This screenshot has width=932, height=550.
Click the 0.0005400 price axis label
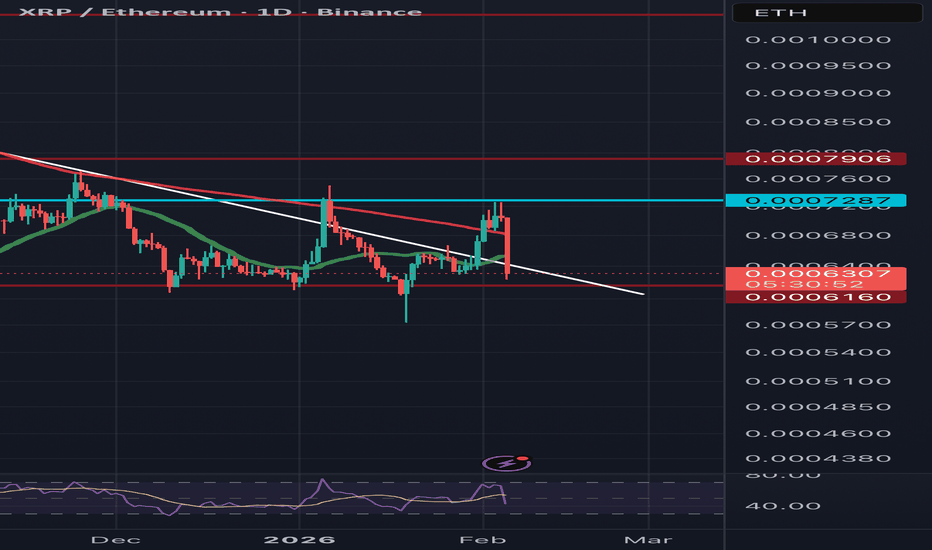point(818,353)
